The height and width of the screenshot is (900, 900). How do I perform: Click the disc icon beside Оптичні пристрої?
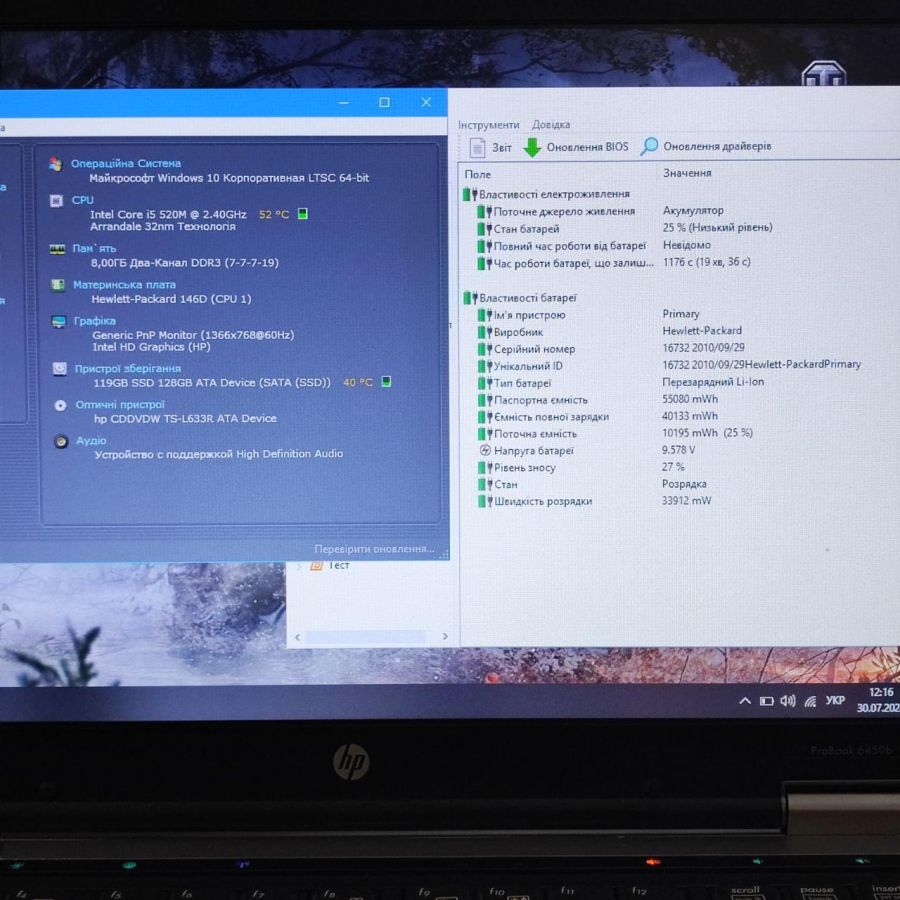tap(60, 405)
